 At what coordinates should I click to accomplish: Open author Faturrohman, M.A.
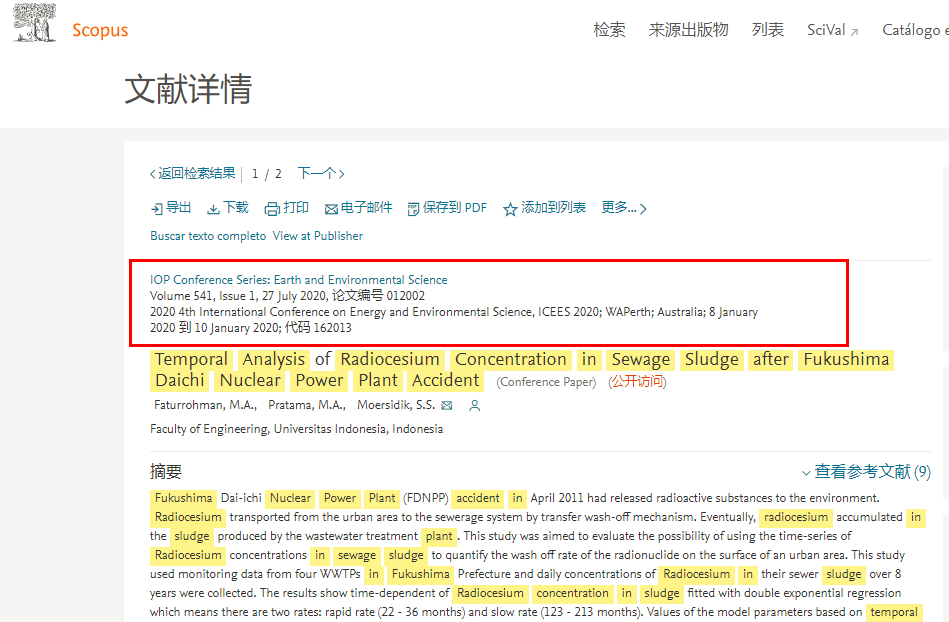tap(205, 405)
